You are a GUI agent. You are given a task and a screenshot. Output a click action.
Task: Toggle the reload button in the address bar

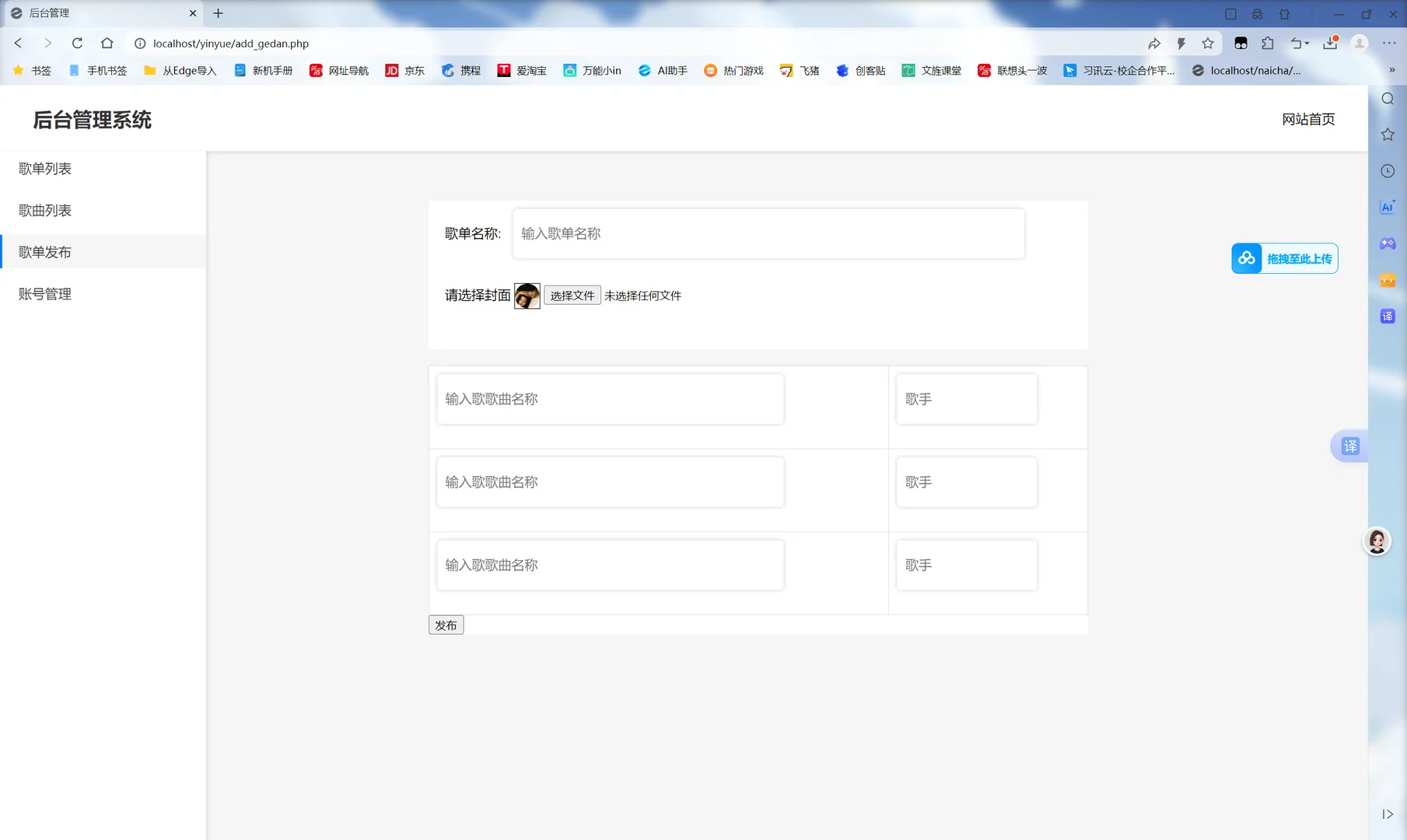coord(77,44)
